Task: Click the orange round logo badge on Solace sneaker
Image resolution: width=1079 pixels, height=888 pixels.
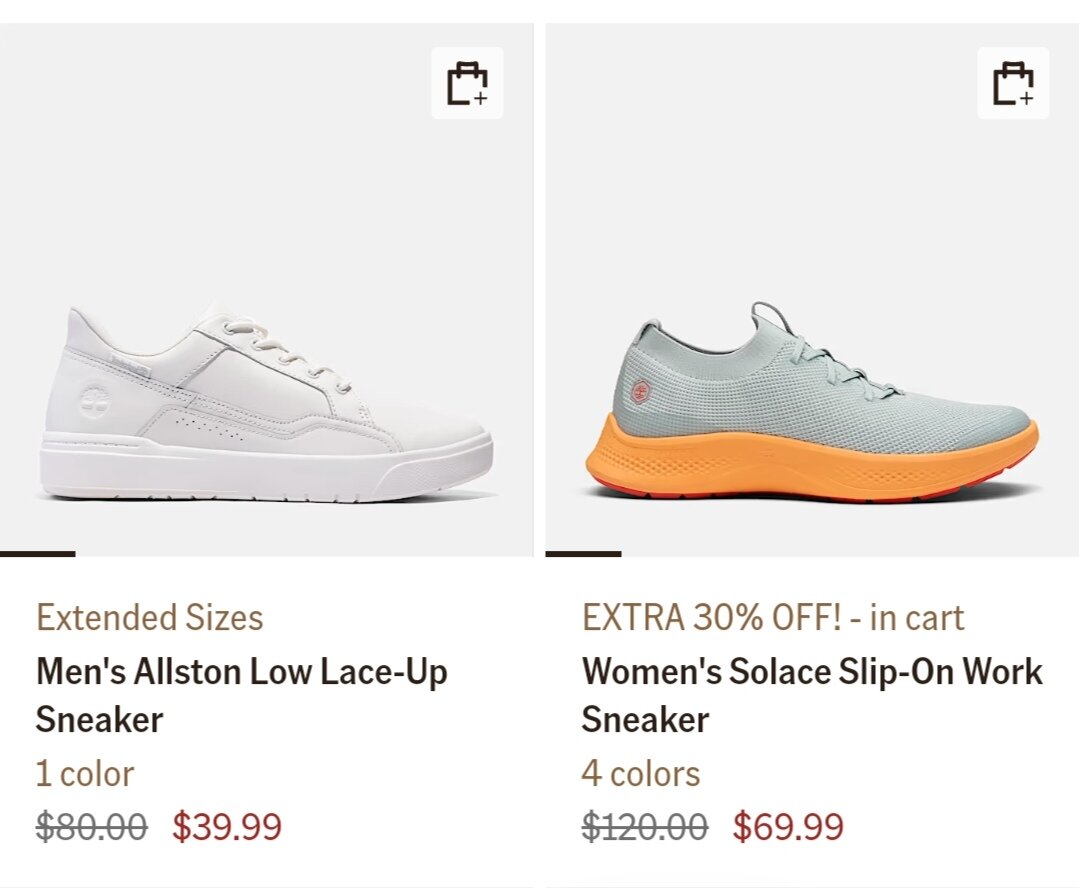Action: tap(640, 390)
